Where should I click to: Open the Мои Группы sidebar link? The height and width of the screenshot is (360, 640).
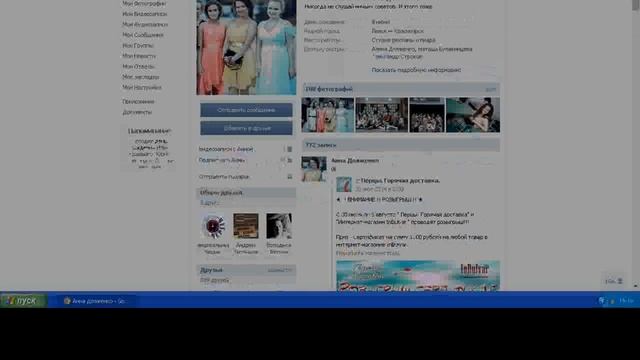pyautogui.click(x=138, y=46)
